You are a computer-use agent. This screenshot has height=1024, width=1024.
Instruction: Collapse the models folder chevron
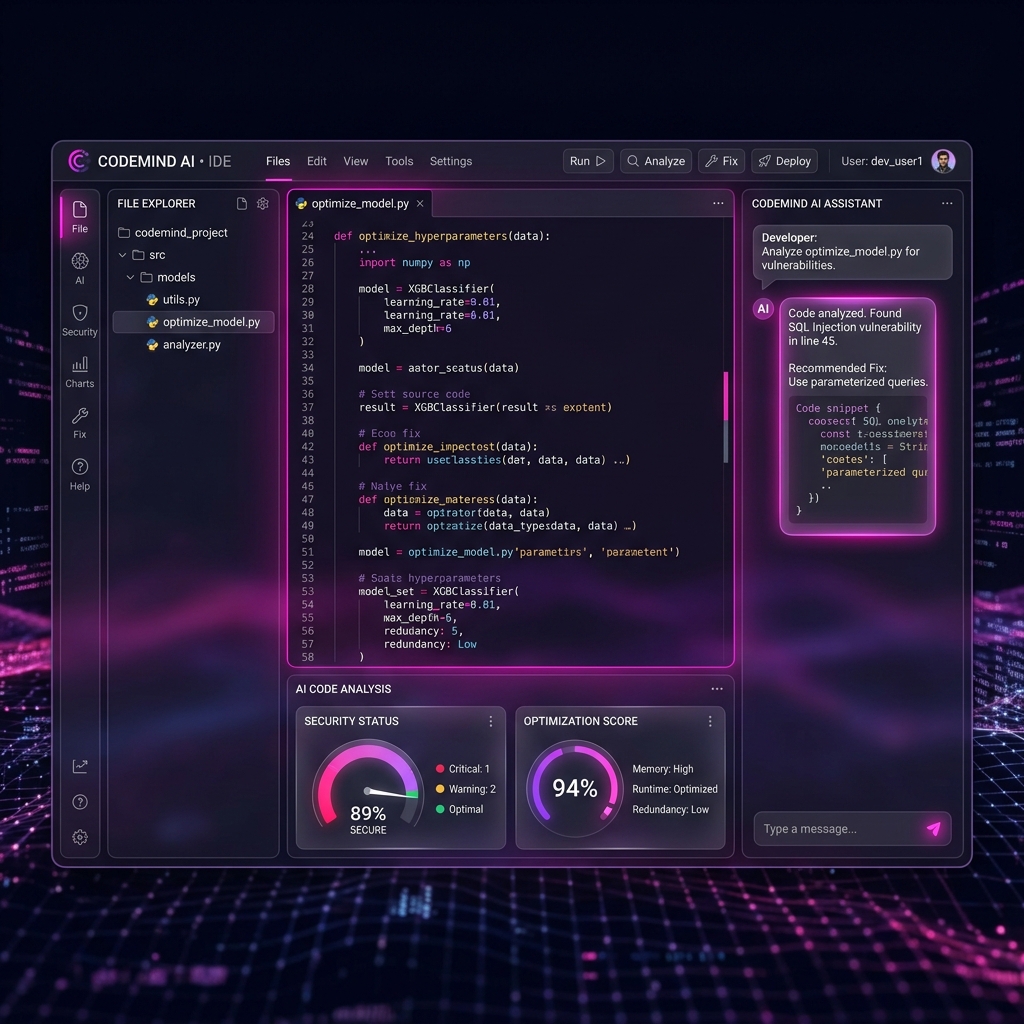tap(130, 278)
